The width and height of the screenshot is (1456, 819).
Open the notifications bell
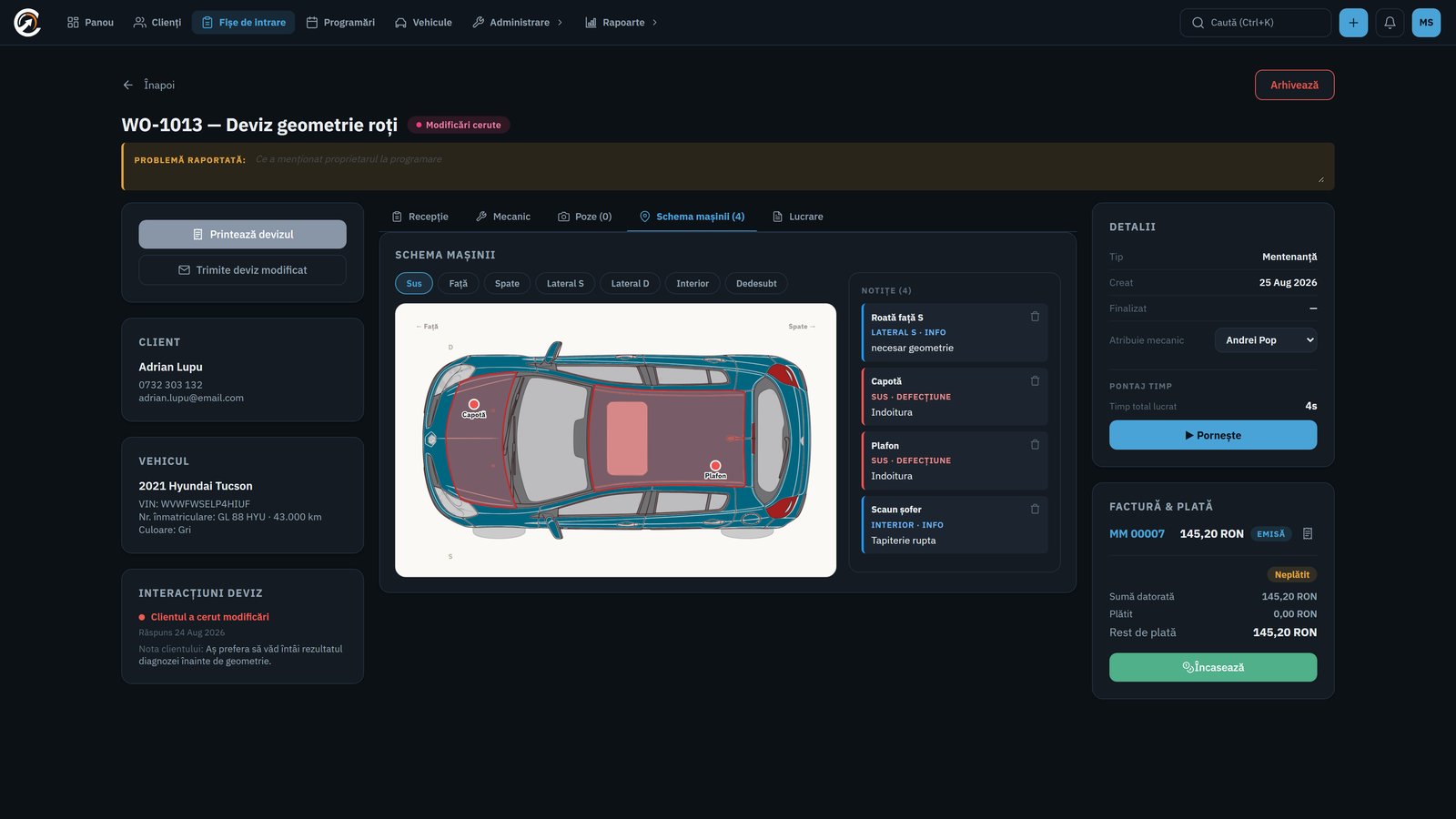pyautogui.click(x=1390, y=23)
